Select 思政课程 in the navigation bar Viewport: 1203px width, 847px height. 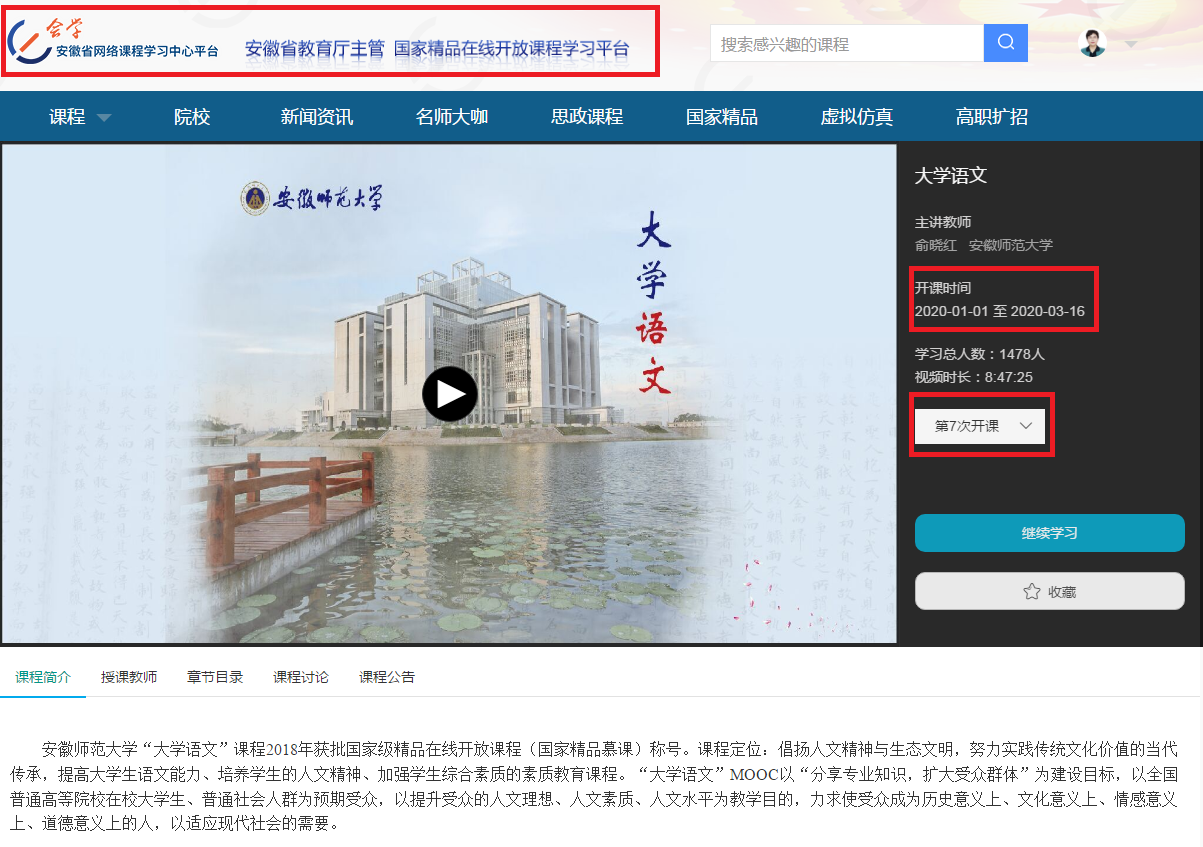click(586, 117)
